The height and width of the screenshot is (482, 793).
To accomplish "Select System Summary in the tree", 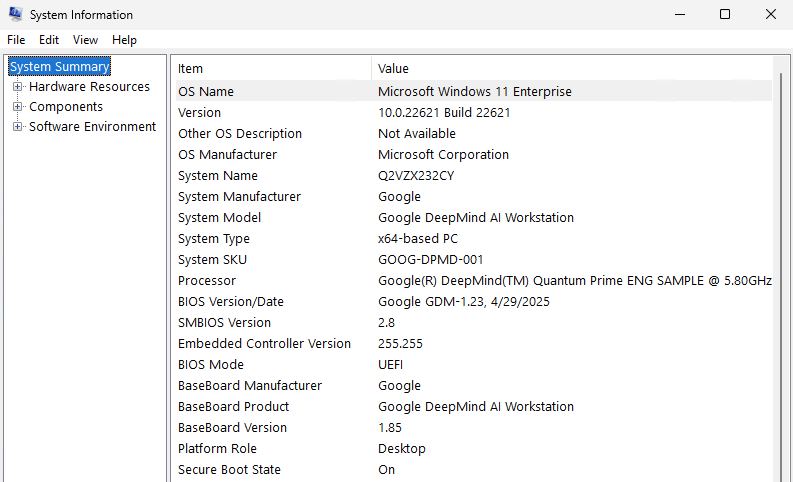I will (59, 66).
